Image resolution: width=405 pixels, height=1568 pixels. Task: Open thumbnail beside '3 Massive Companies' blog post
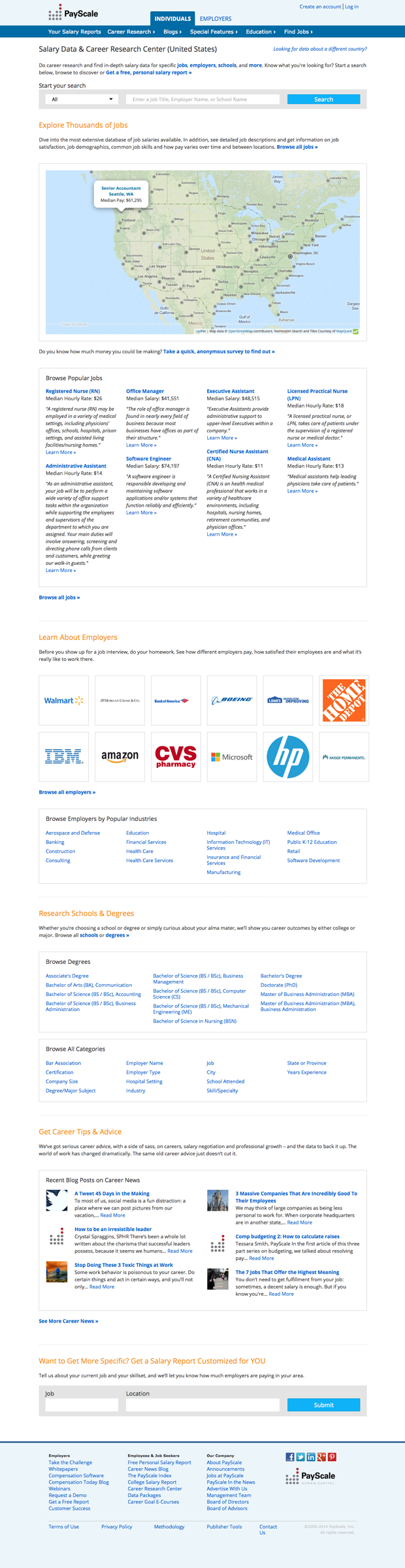(218, 1200)
